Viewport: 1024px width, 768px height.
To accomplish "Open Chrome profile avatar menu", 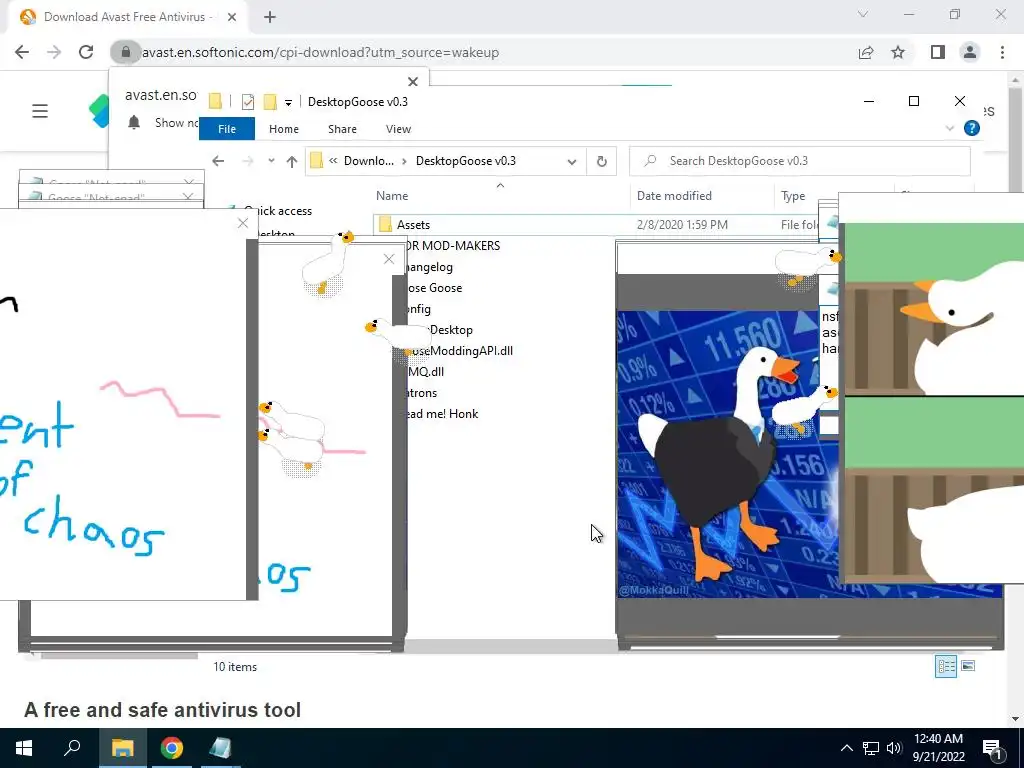I will click(970, 52).
